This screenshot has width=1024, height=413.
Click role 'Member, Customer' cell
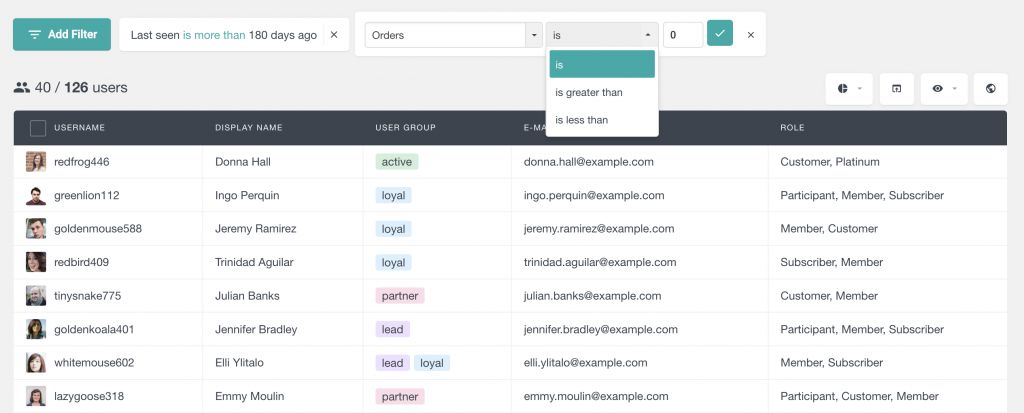pos(829,229)
